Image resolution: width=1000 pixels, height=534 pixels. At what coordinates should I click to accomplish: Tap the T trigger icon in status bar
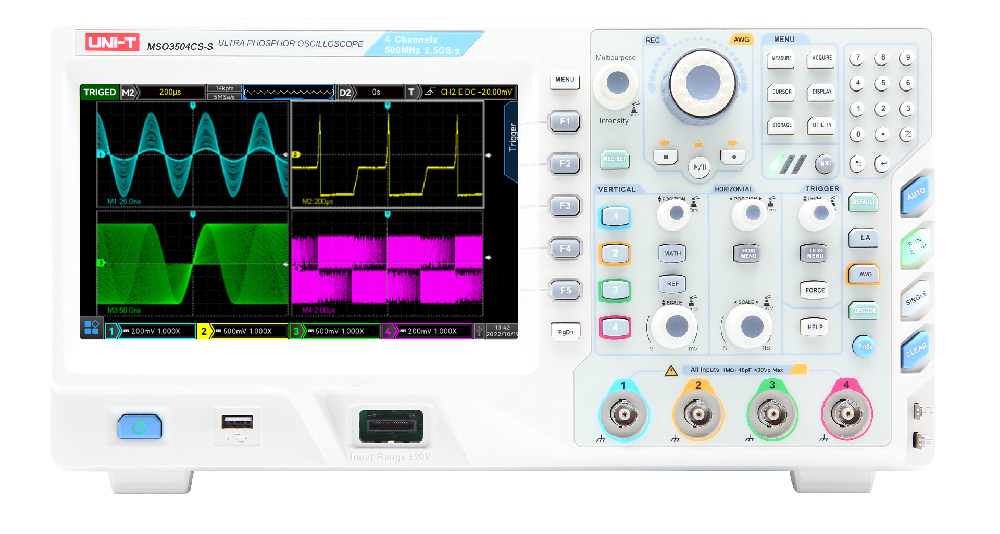[411, 92]
